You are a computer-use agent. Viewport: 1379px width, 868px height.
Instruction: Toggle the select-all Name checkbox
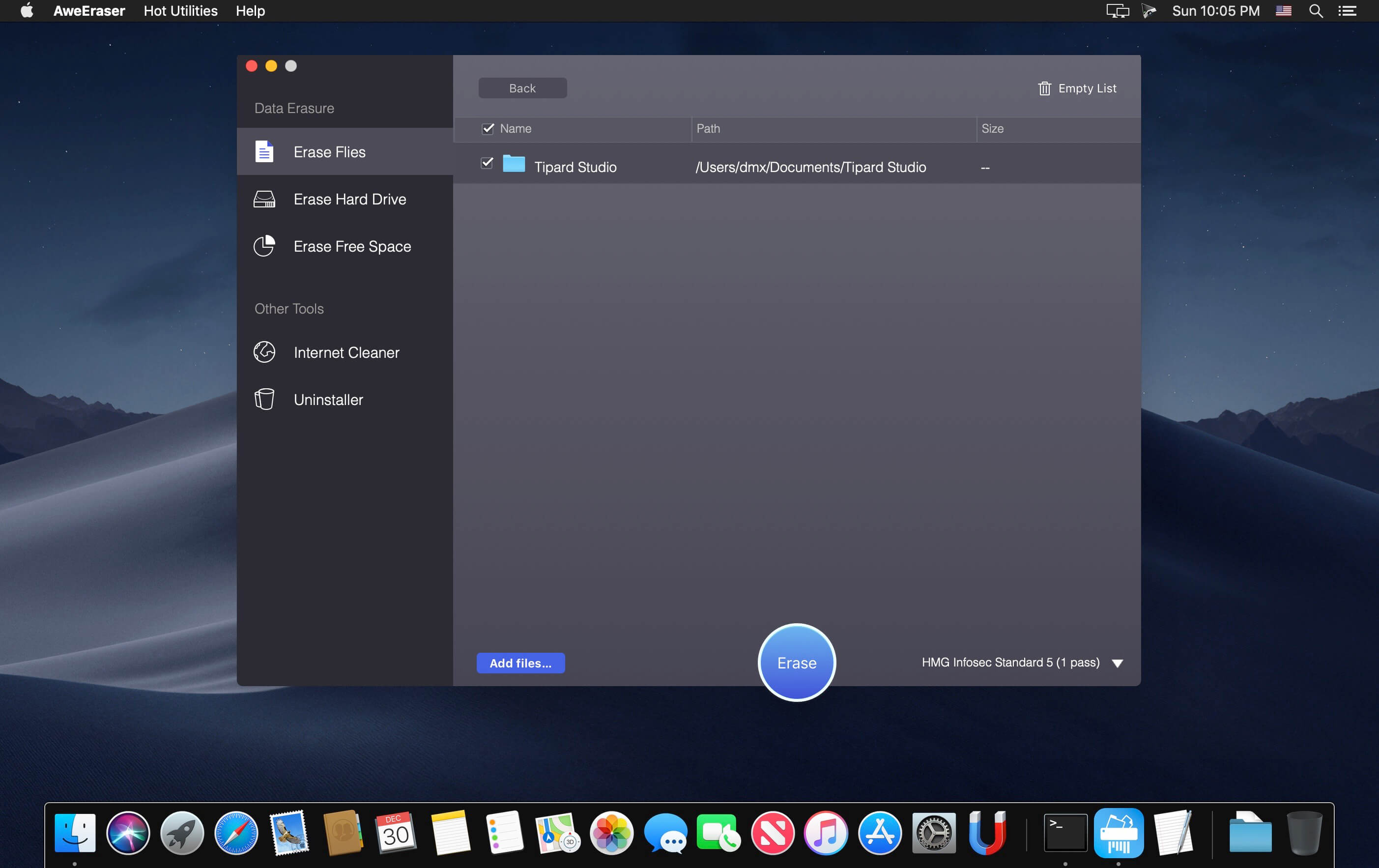coord(488,129)
